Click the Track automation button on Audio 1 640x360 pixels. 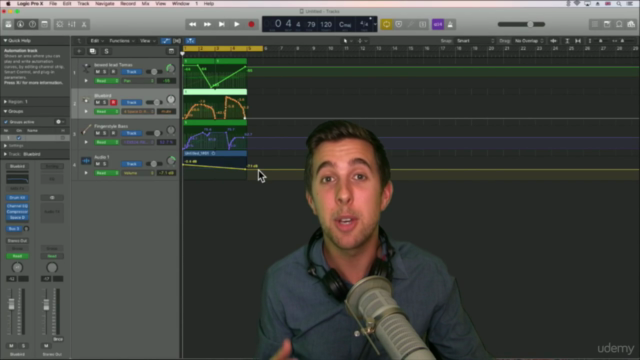131,164
